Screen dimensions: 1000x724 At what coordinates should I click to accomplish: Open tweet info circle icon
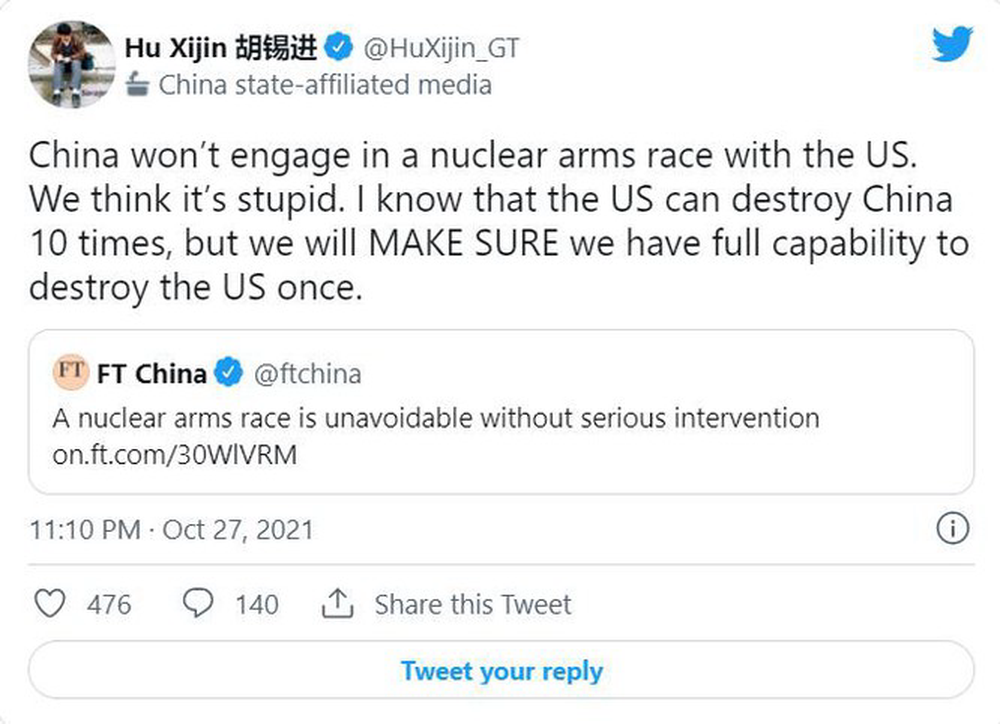pyautogui.click(x=952, y=529)
